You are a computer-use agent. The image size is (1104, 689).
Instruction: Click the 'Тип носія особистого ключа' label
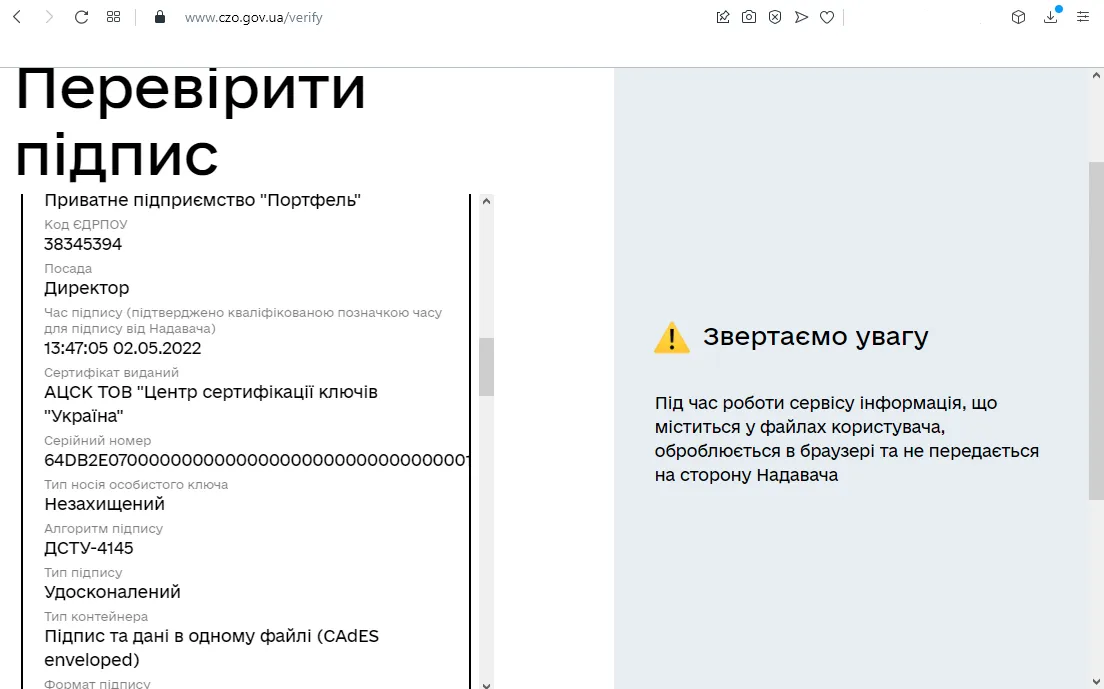click(136, 484)
